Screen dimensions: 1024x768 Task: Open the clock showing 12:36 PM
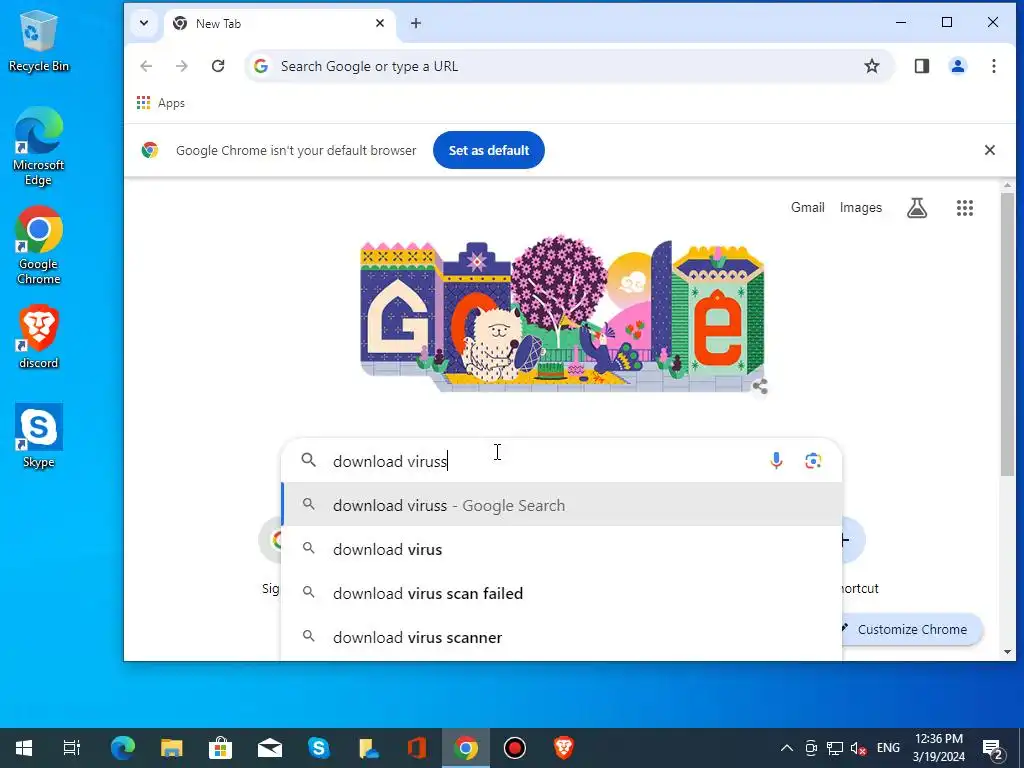click(x=938, y=748)
